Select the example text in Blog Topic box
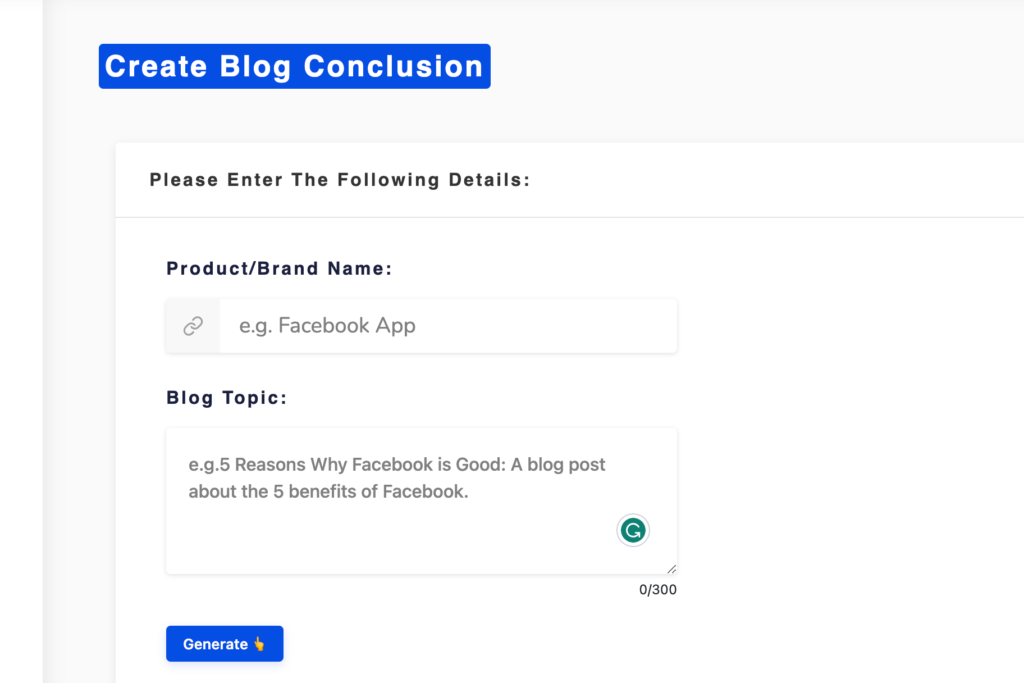Viewport: 1024px width, 683px height. 397,477
